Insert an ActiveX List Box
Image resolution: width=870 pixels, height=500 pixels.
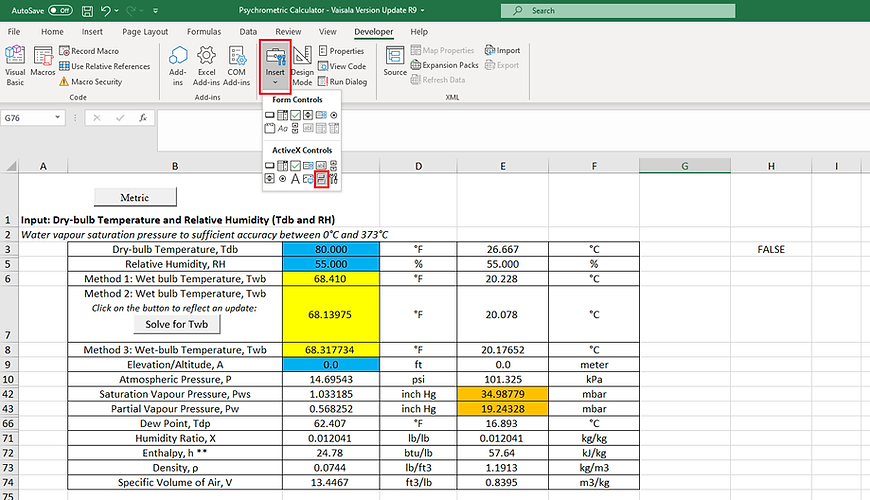tap(308, 165)
